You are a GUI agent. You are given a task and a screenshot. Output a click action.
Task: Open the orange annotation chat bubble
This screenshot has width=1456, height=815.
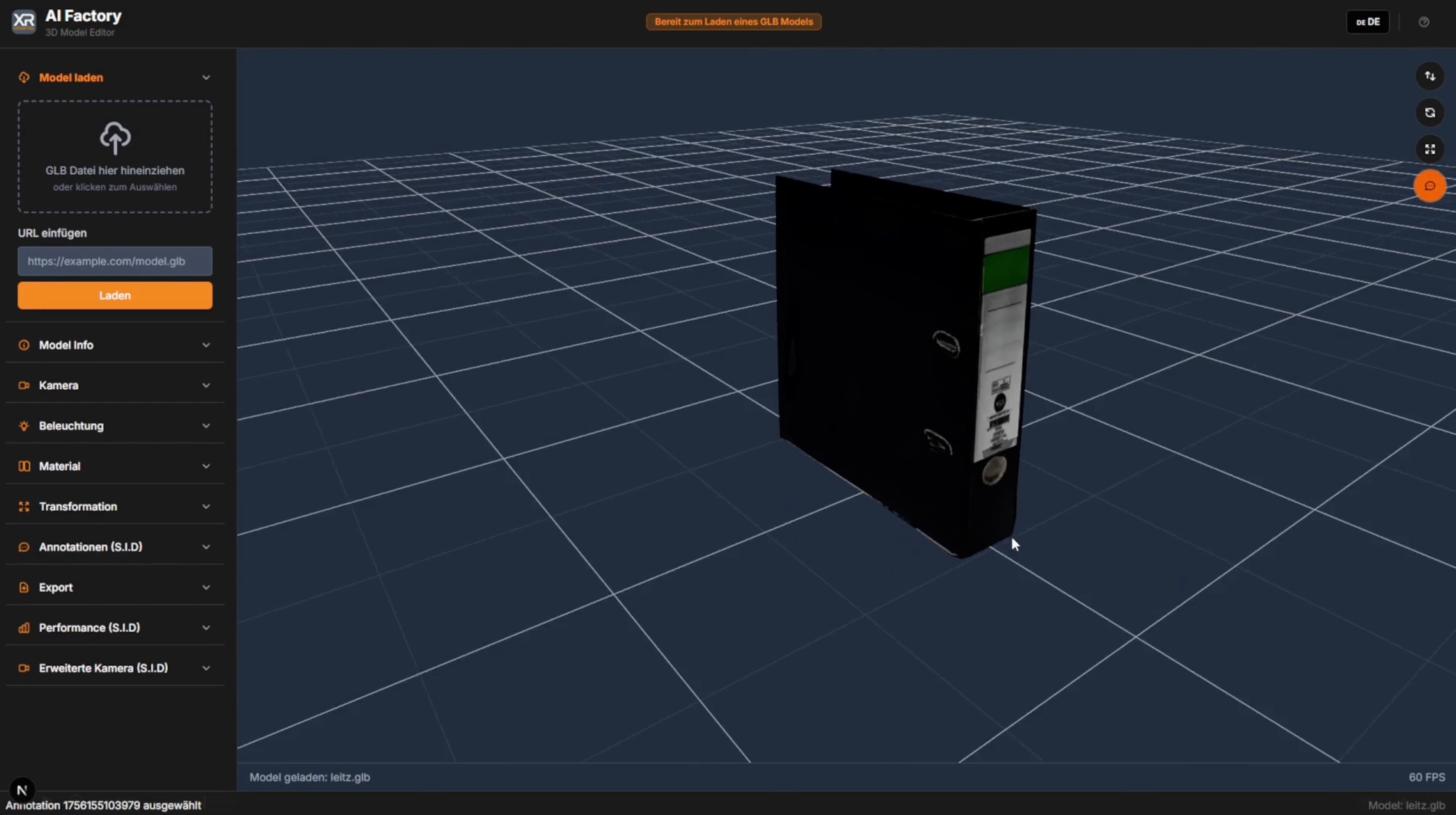(1430, 186)
